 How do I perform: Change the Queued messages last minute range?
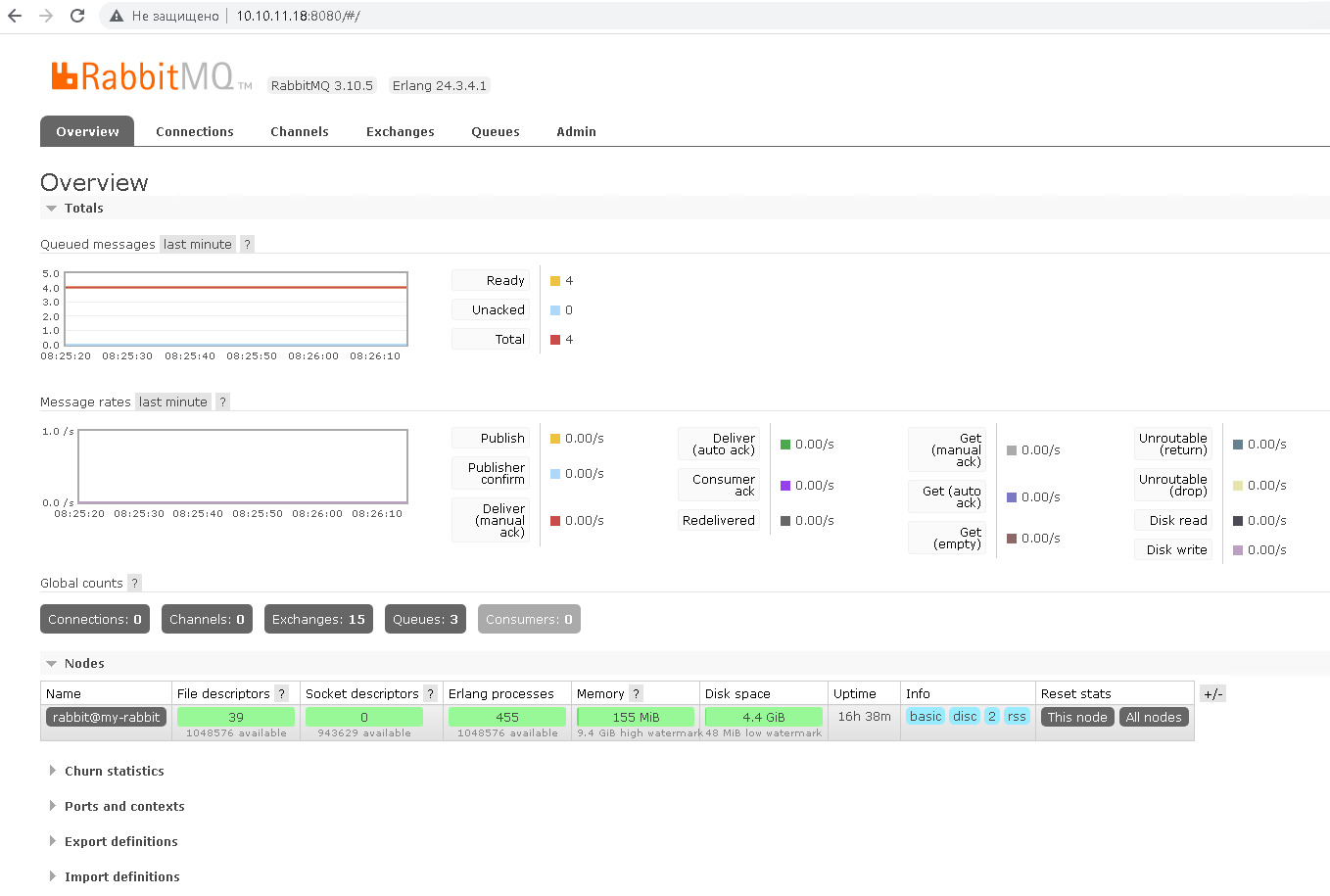coord(198,245)
